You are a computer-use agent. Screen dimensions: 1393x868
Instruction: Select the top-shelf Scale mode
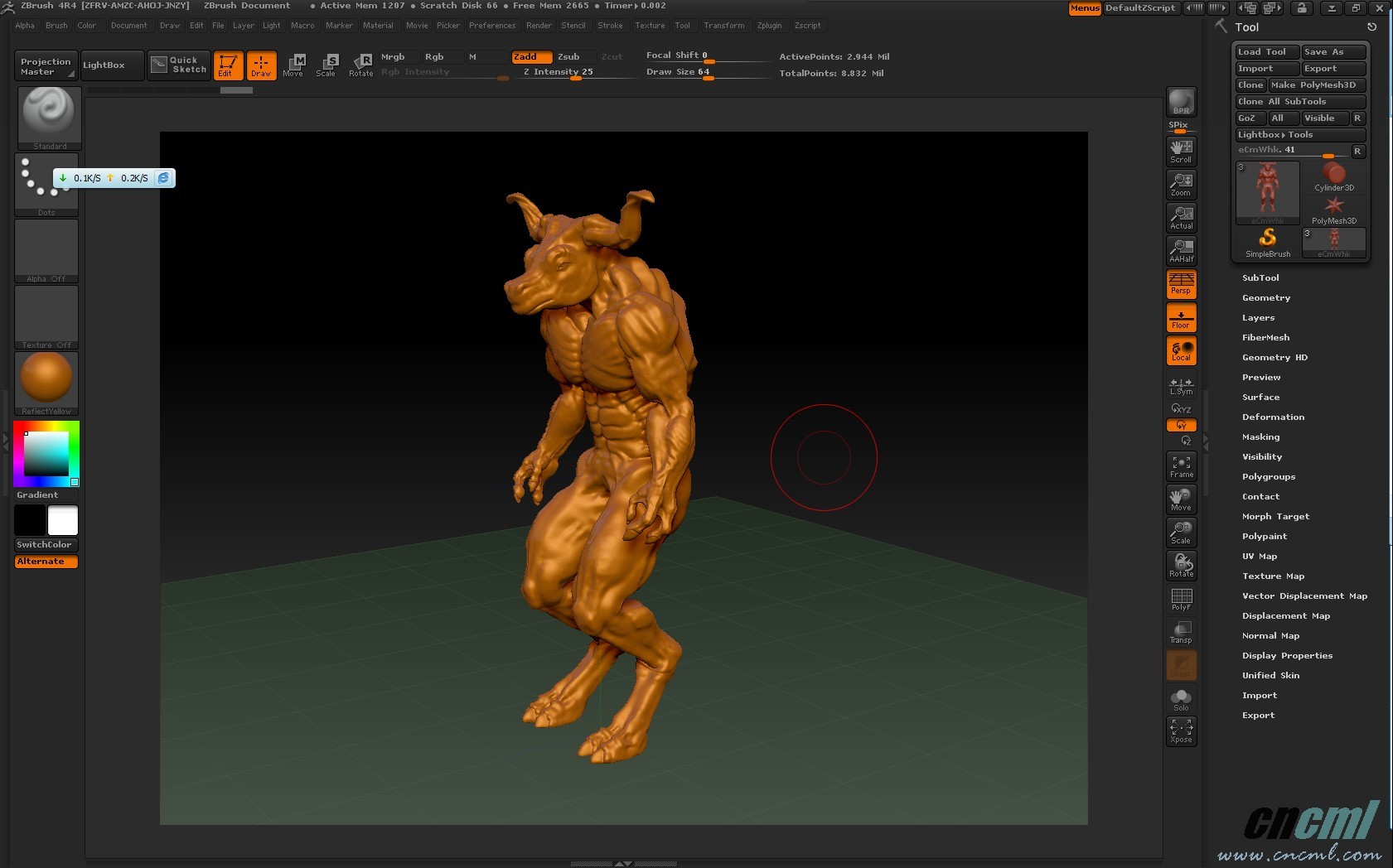(x=326, y=65)
